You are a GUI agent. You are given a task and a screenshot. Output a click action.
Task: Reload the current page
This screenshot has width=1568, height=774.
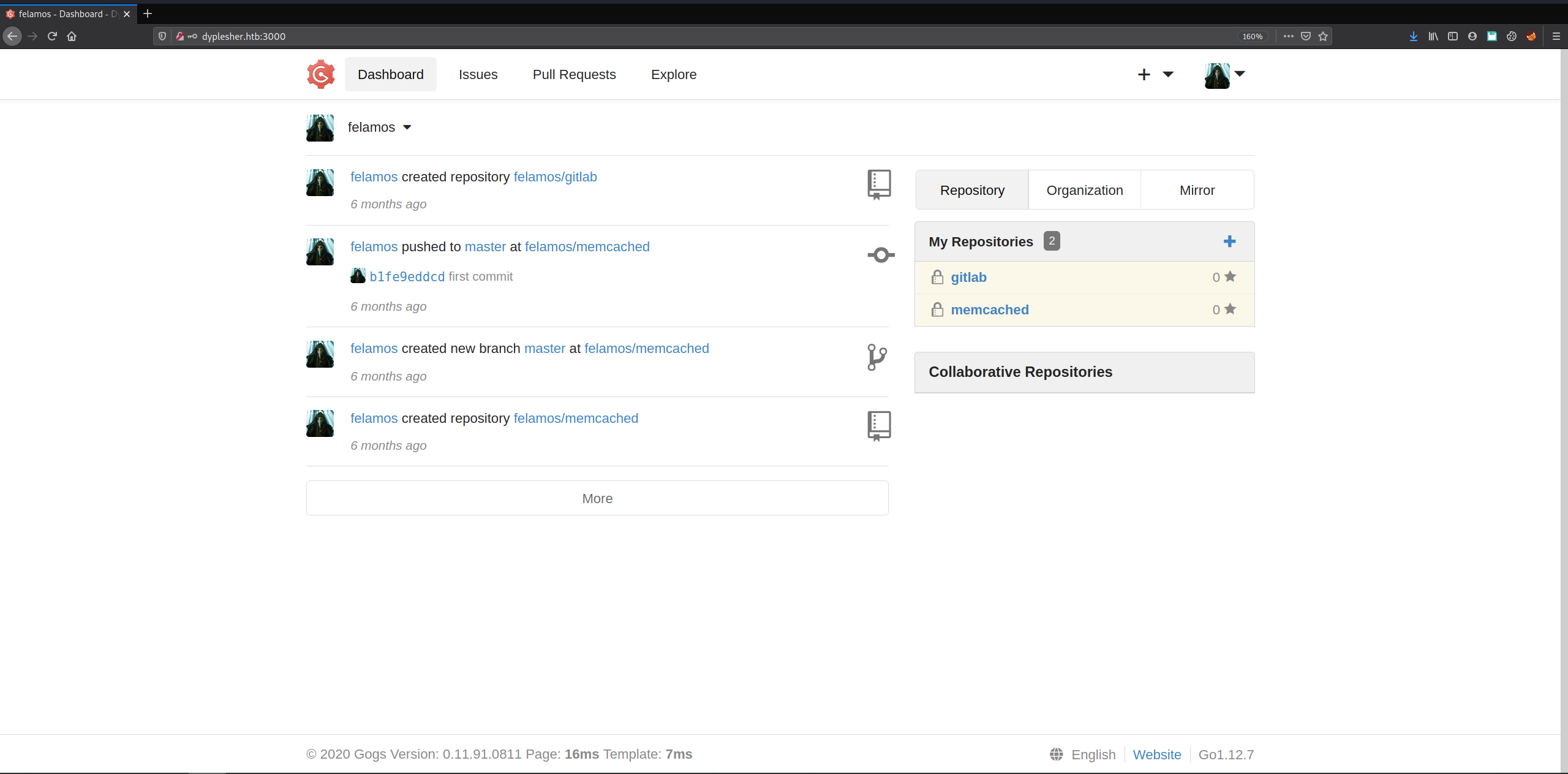coord(52,36)
